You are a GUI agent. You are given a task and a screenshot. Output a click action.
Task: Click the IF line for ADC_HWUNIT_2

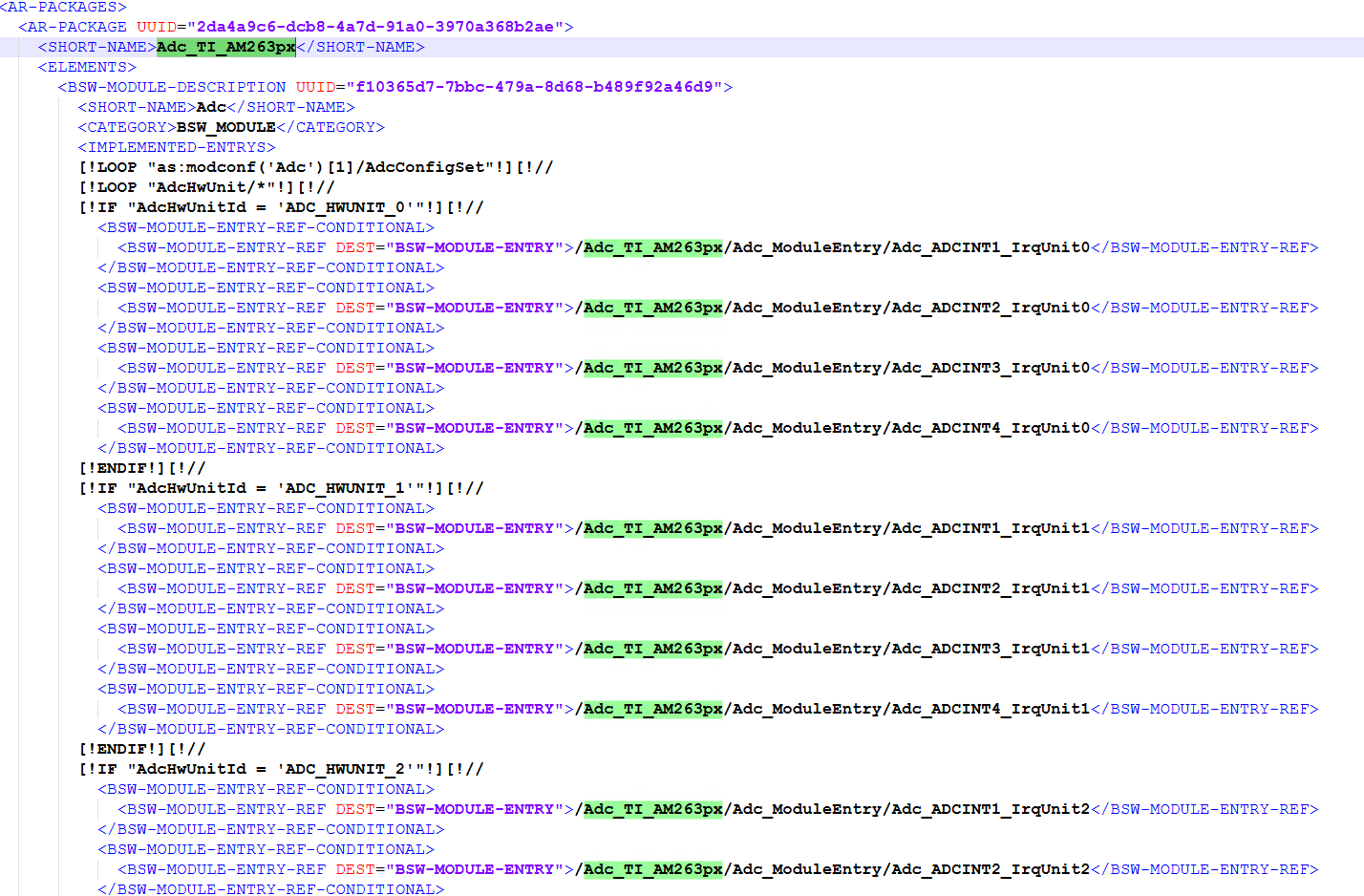coord(281,769)
